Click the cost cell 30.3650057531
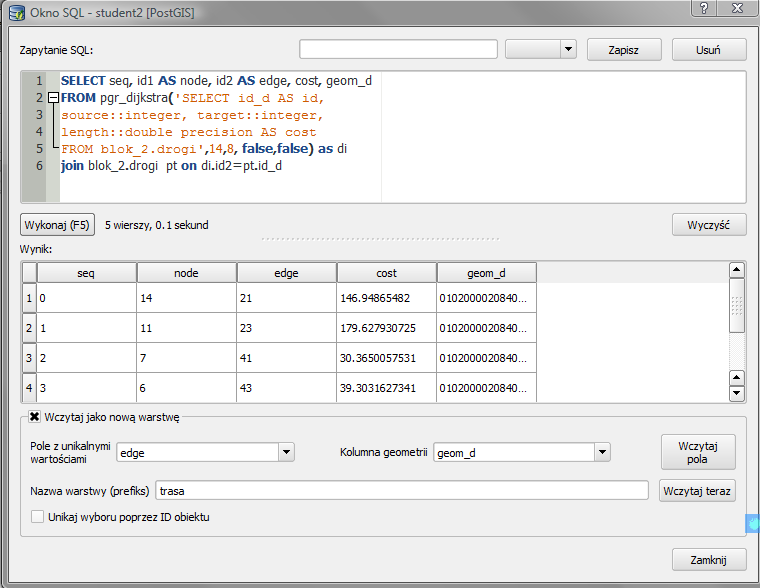Viewport: 760px width, 588px height. (x=386, y=358)
